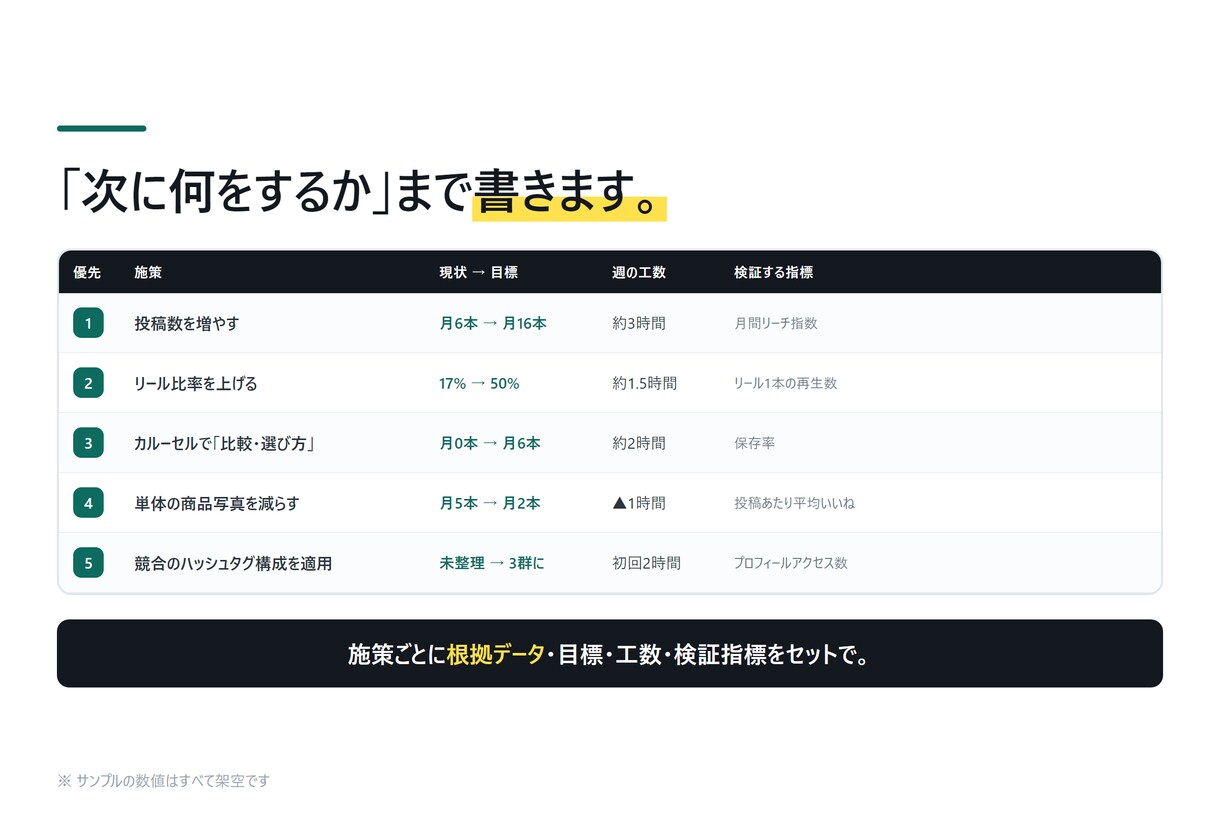This screenshot has width=1220, height=813.
Task: Select the カルーセルで「比較・選び方」 cell
Action: point(225,443)
